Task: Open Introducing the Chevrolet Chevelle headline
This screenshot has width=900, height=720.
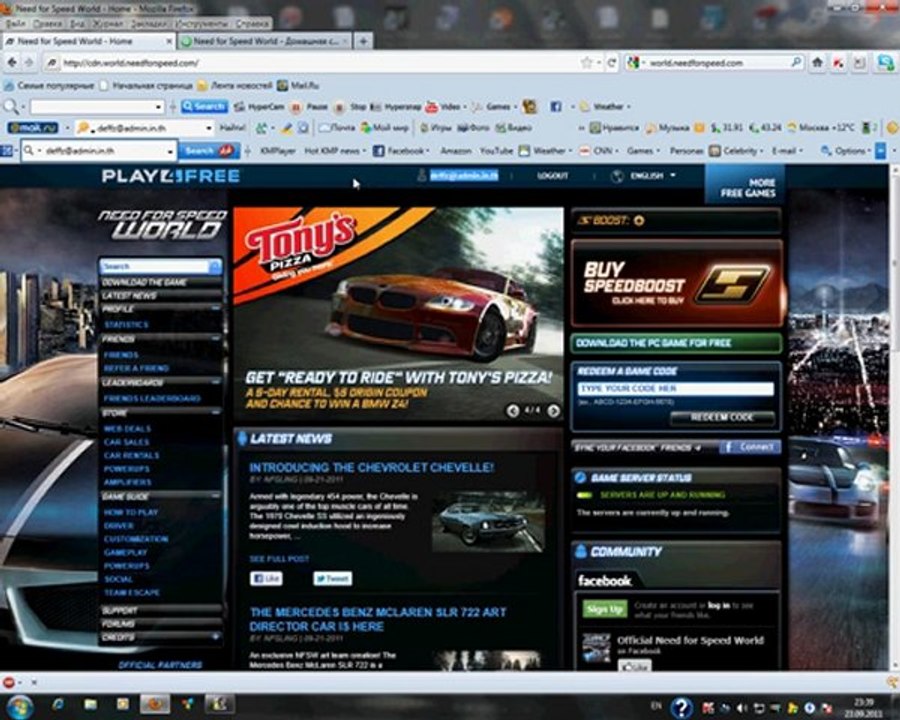Action: pos(371,467)
